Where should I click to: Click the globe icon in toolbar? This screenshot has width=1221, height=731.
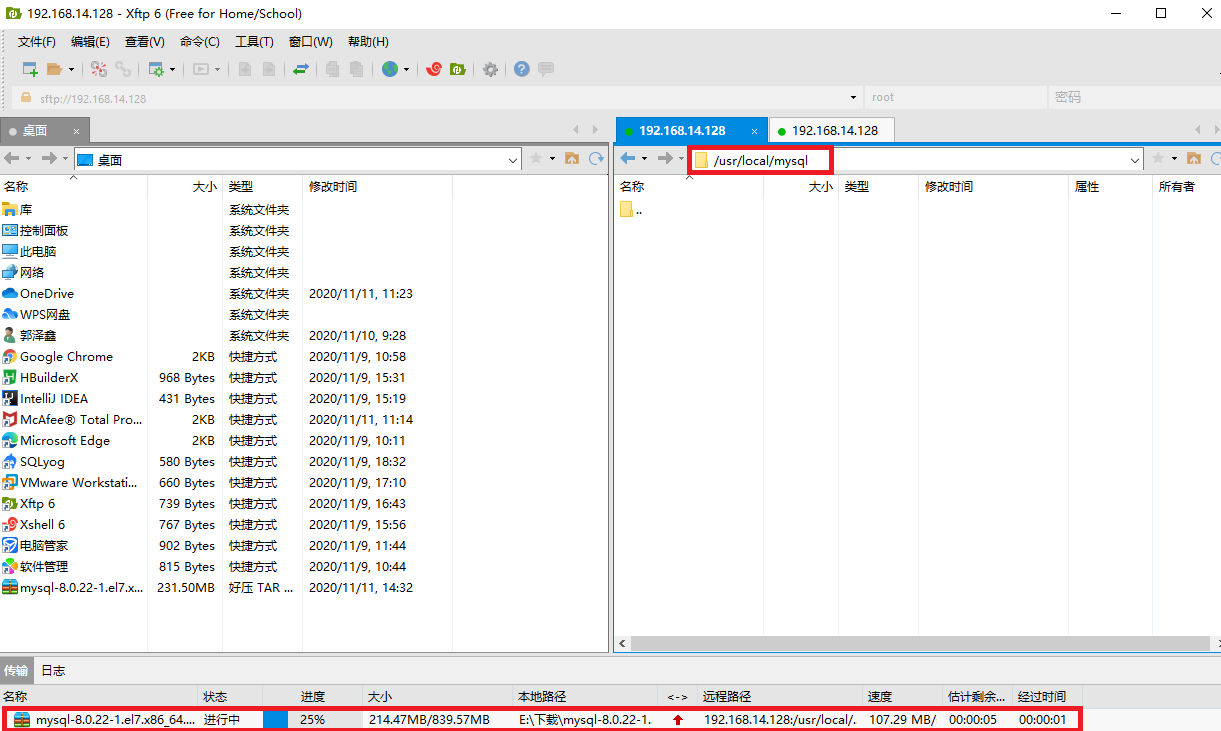coord(390,69)
